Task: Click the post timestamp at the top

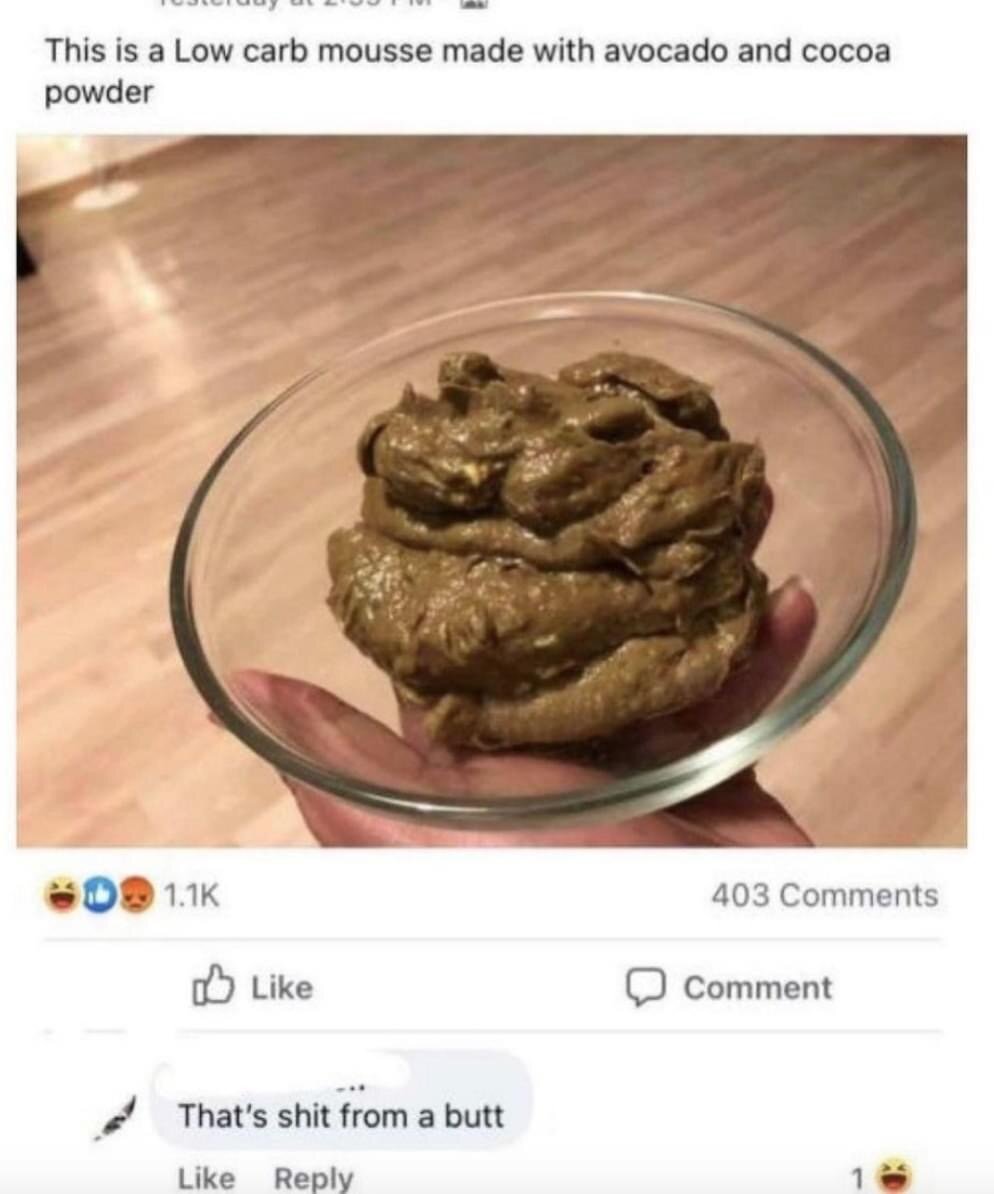Action: click(305, 4)
